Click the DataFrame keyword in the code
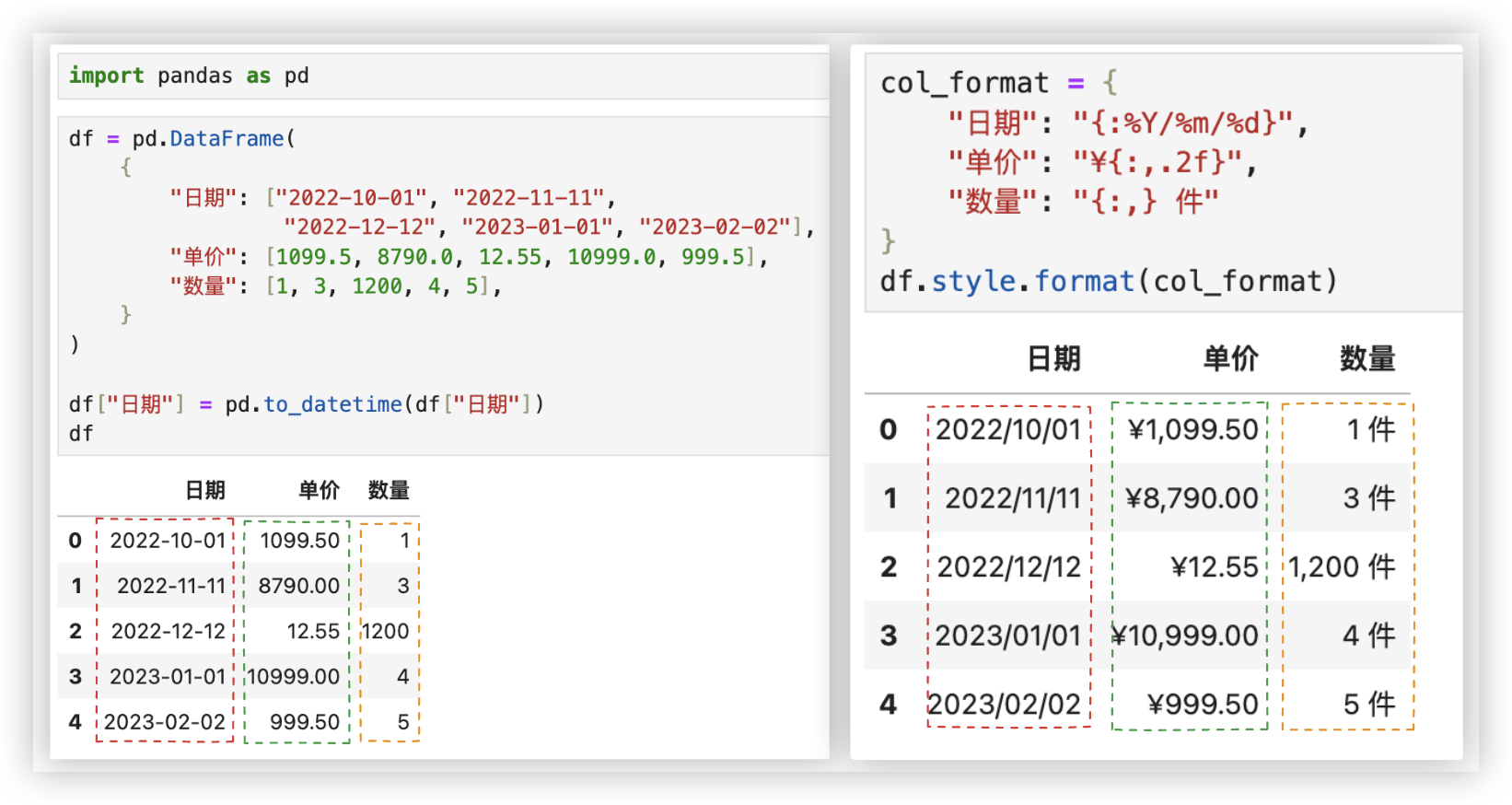 pyautogui.click(x=227, y=139)
